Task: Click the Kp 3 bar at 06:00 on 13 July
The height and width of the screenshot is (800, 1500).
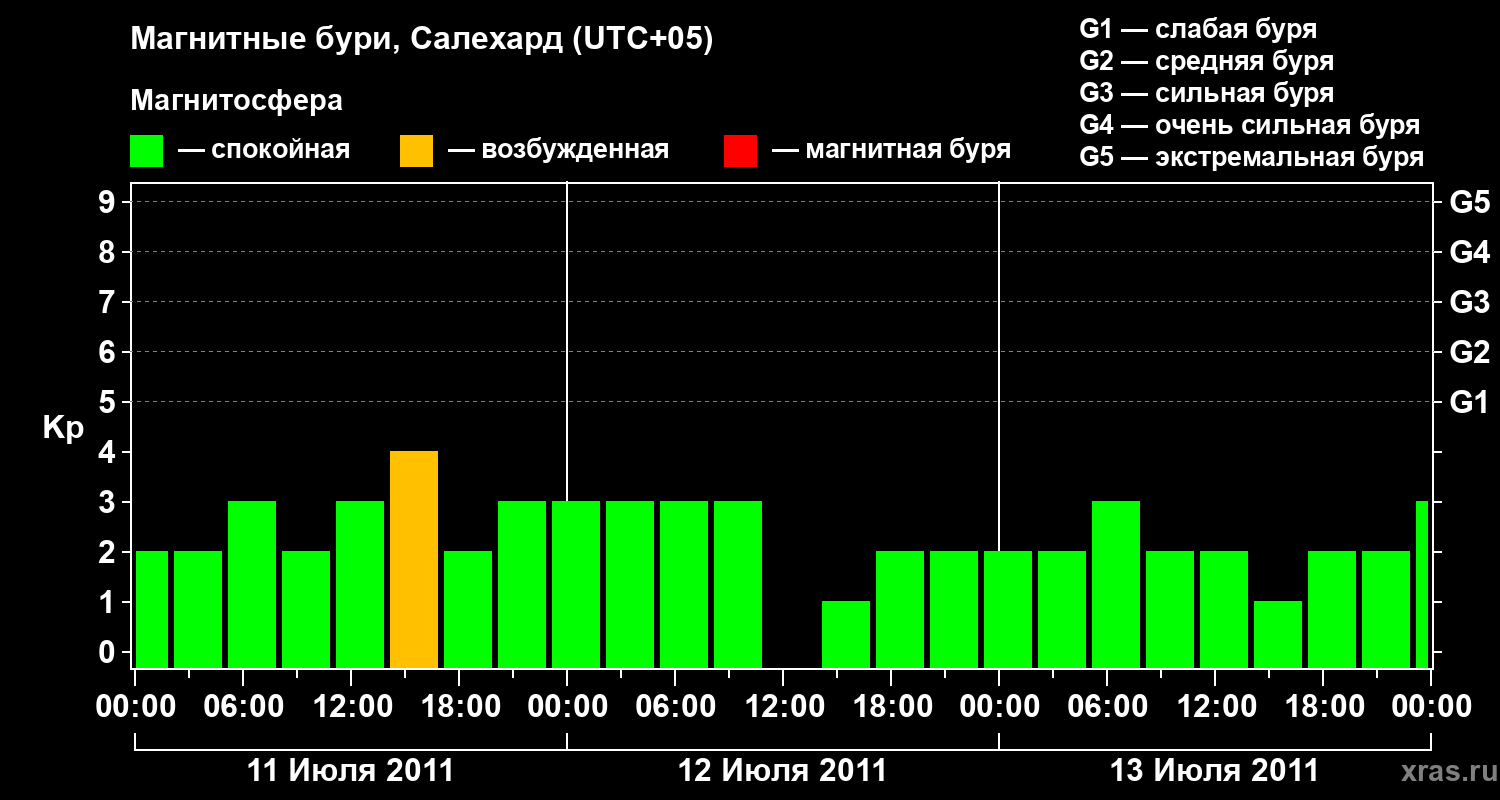Action: (x=1116, y=585)
